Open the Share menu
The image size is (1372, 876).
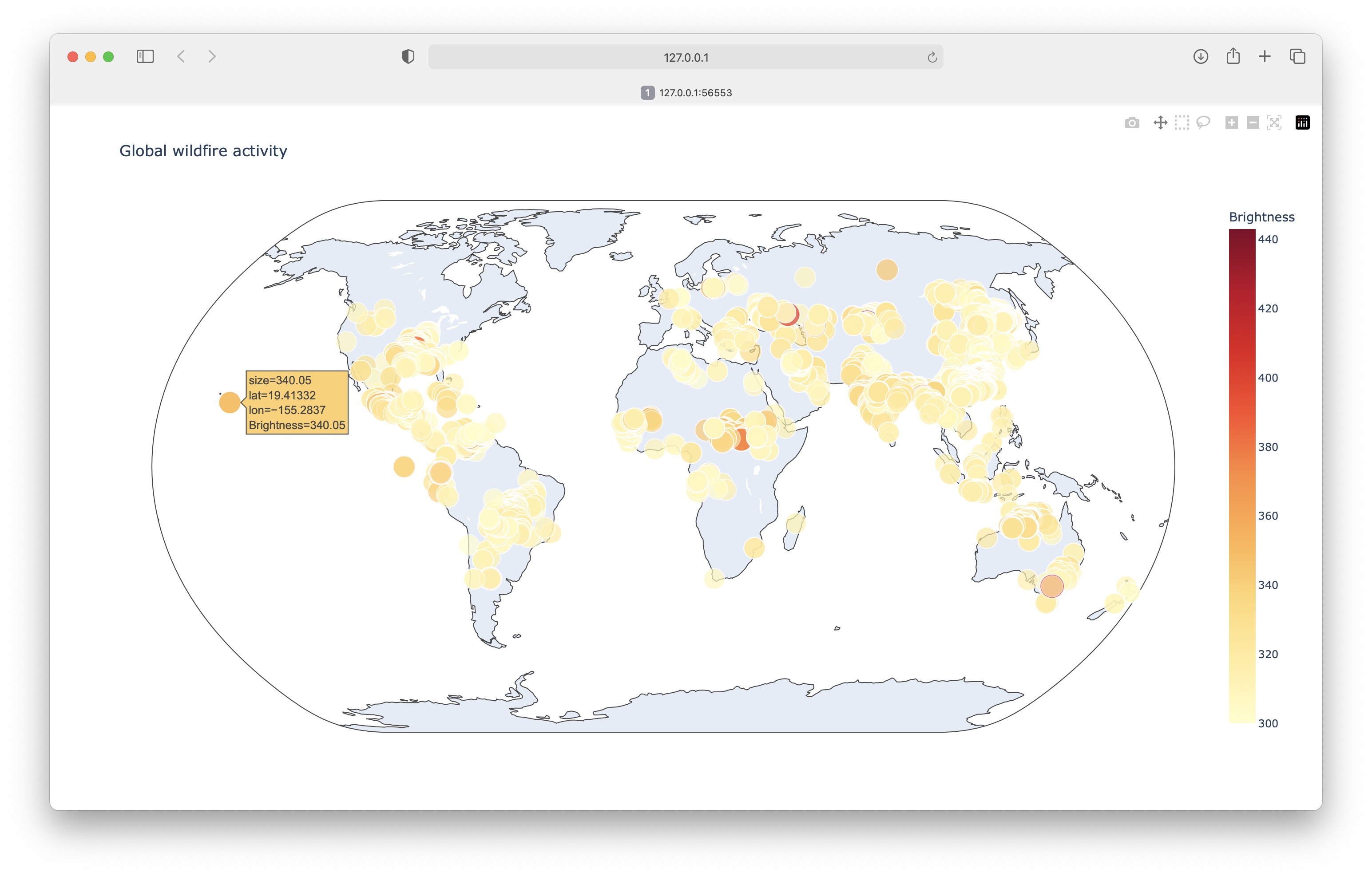(x=1233, y=56)
